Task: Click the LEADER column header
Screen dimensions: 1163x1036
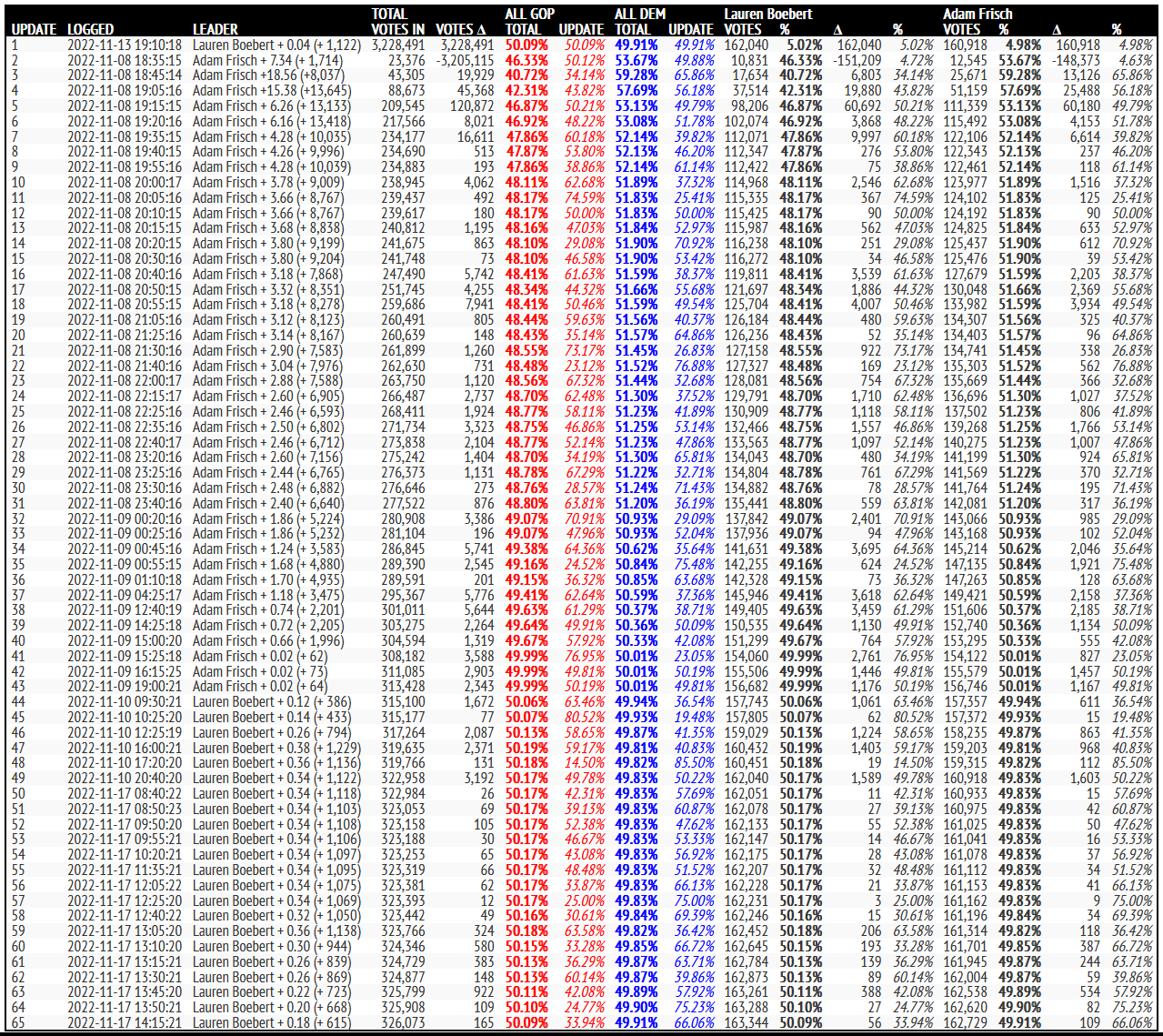Action: [216, 30]
